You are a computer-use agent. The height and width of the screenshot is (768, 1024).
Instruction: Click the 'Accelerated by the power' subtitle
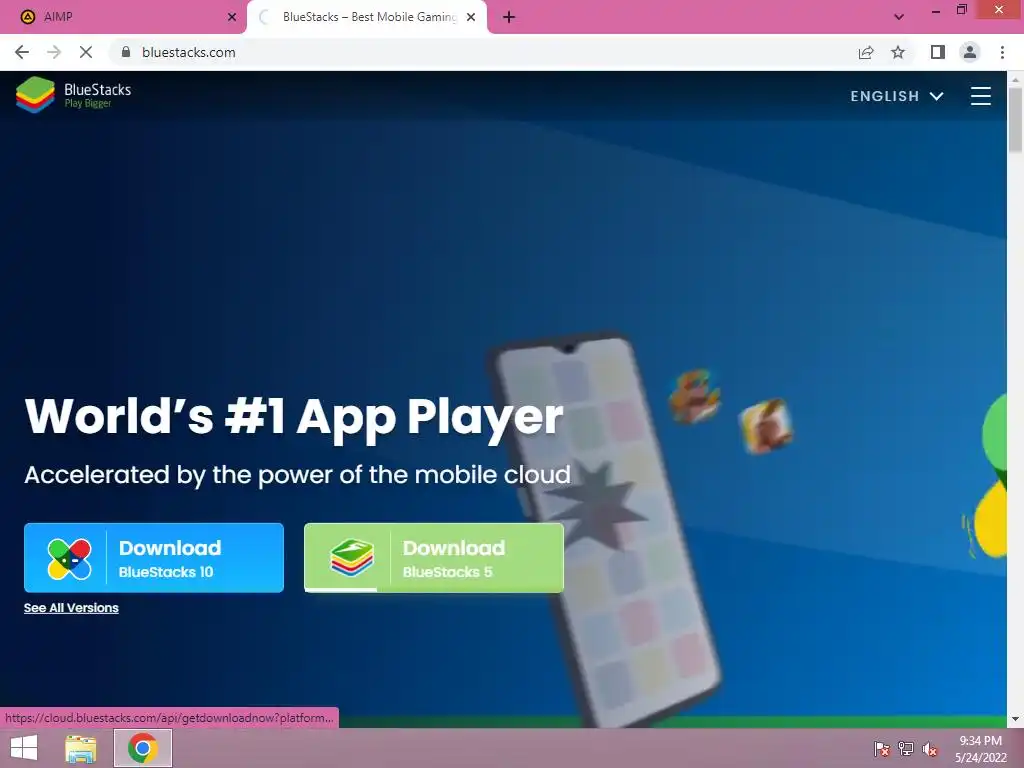pyautogui.click(x=297, y=475)
